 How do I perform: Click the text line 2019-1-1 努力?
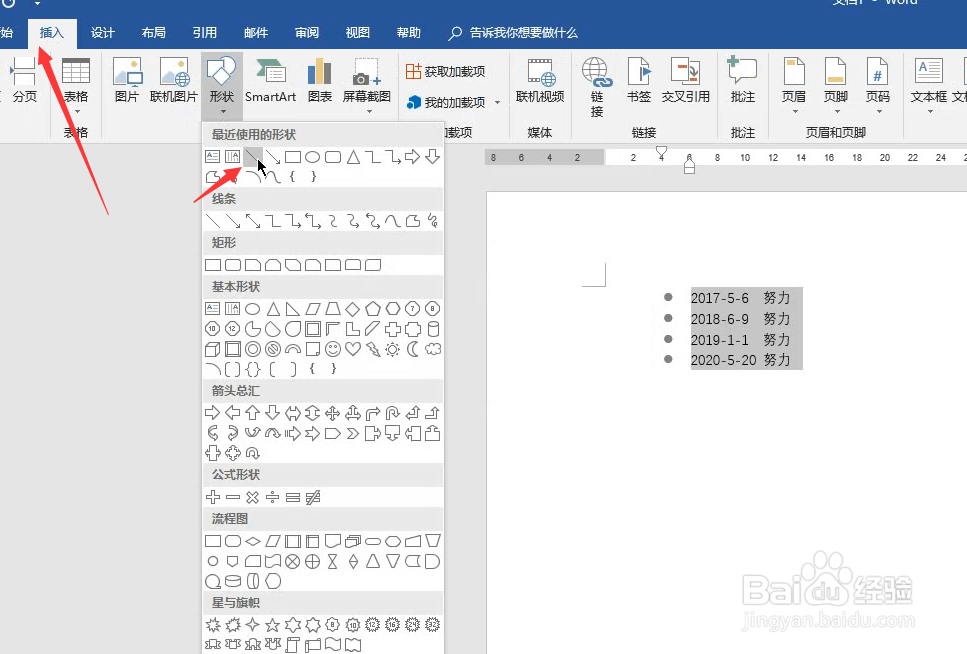[x=740, y=340]
